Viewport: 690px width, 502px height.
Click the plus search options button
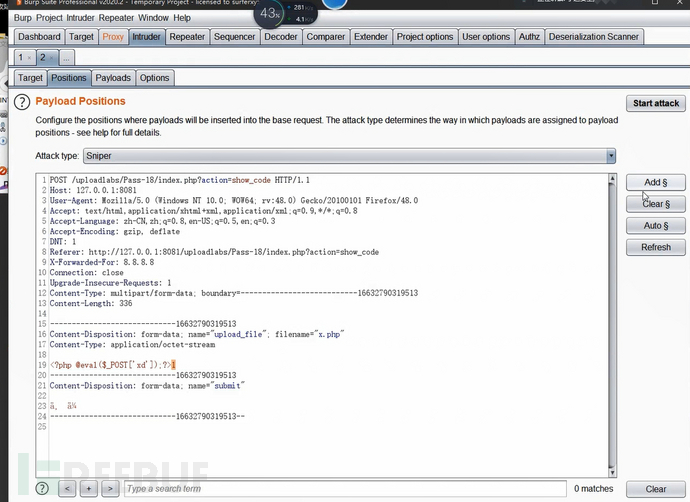point(89,488)
